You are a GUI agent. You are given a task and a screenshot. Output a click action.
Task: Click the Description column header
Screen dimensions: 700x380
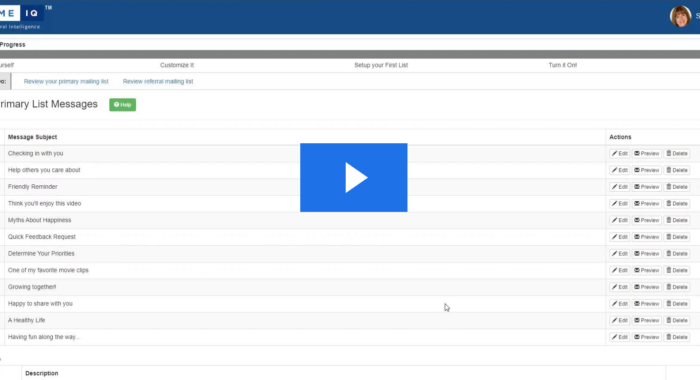click(x=42, y=373)
